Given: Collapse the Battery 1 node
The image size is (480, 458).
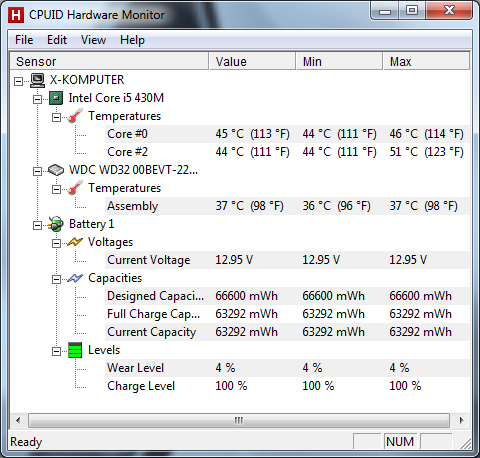Looking at the screenshot, I should click(37, 225).
